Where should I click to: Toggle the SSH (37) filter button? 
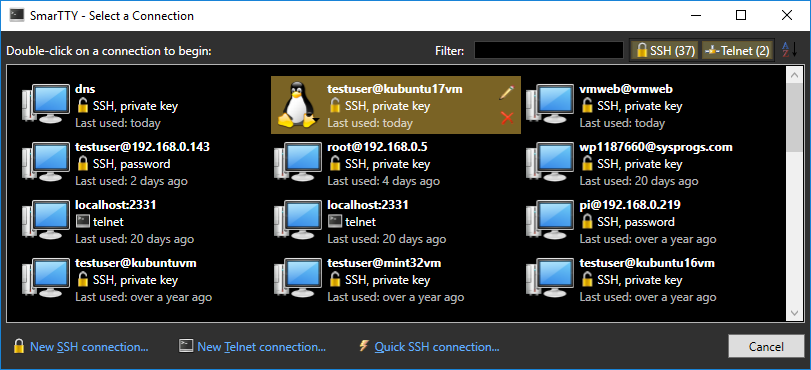665,51
